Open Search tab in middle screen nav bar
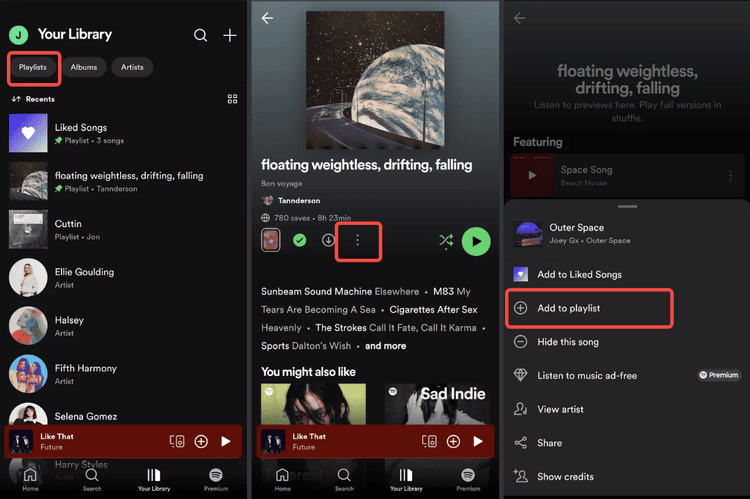This screenshot has width=750, height=499. (344, 480)
